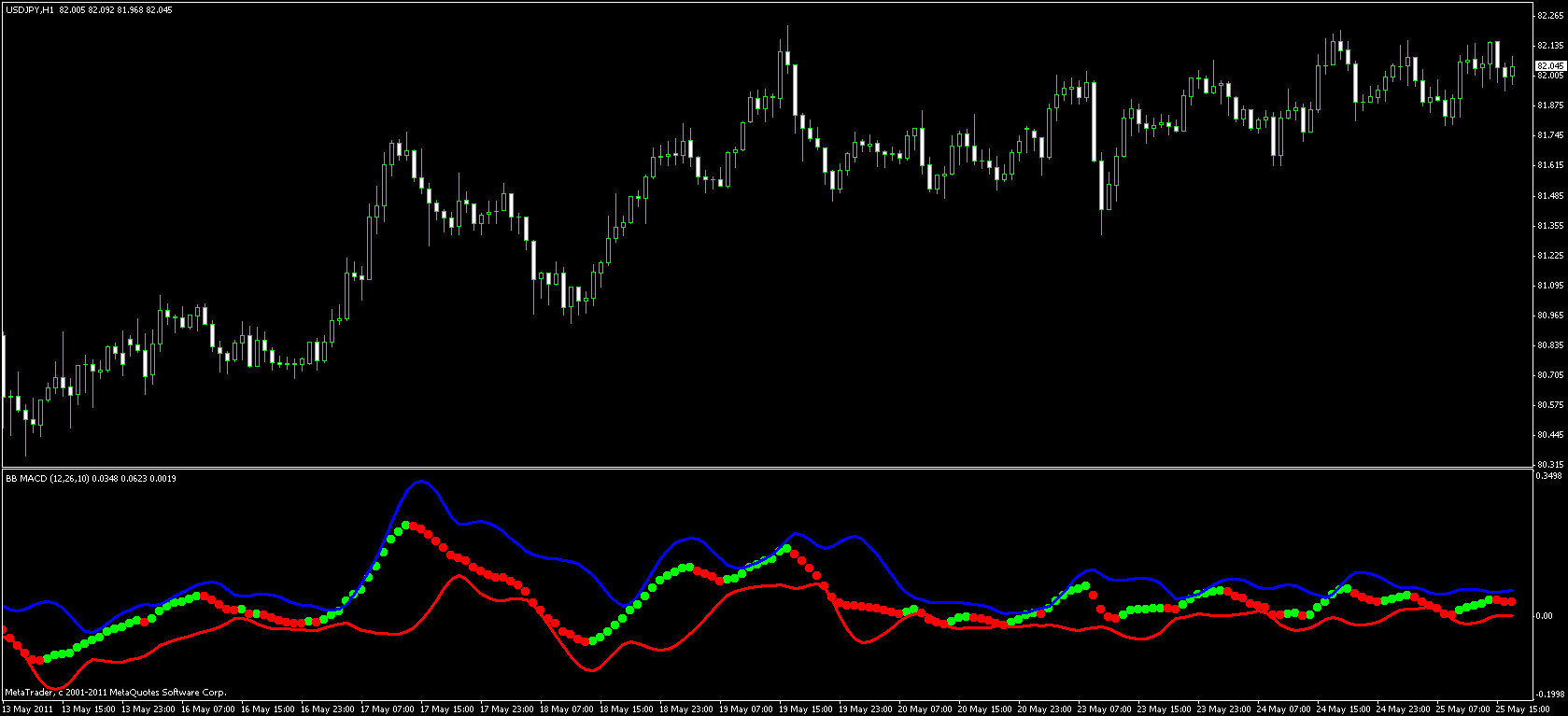Click the 20 May 07:00 time label
The image size is (1568, 716).
coord(925,709)
